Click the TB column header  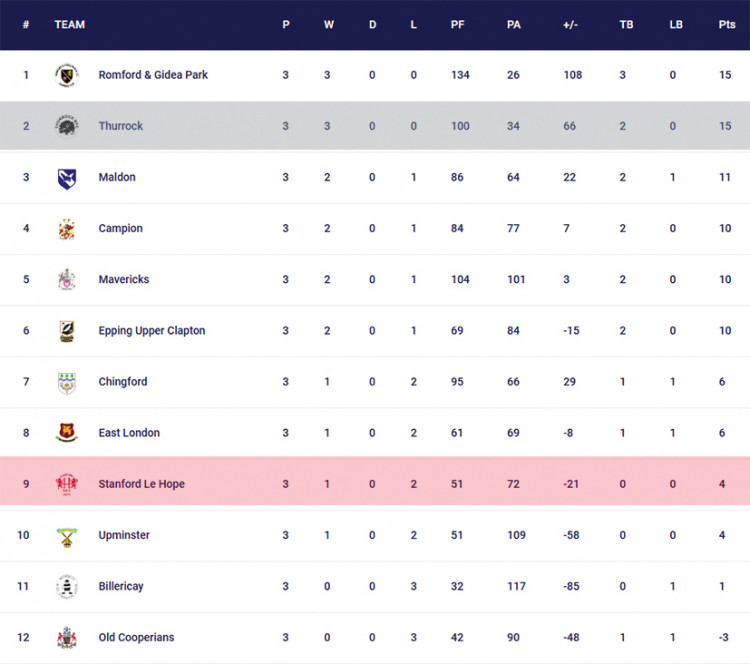click(x=623, y=25)
